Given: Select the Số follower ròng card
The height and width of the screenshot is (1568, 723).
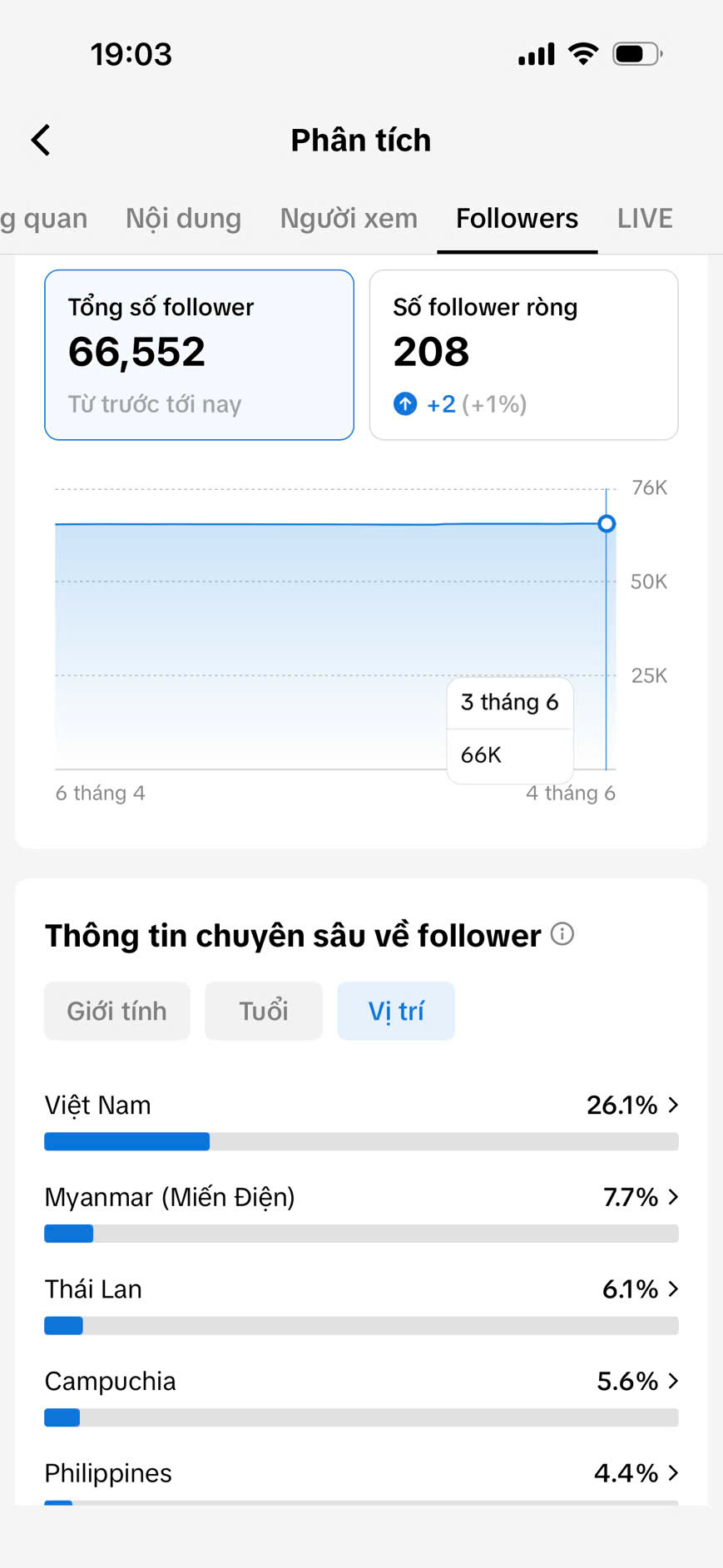Looking at the screenshot, I should tap(523, 354).
